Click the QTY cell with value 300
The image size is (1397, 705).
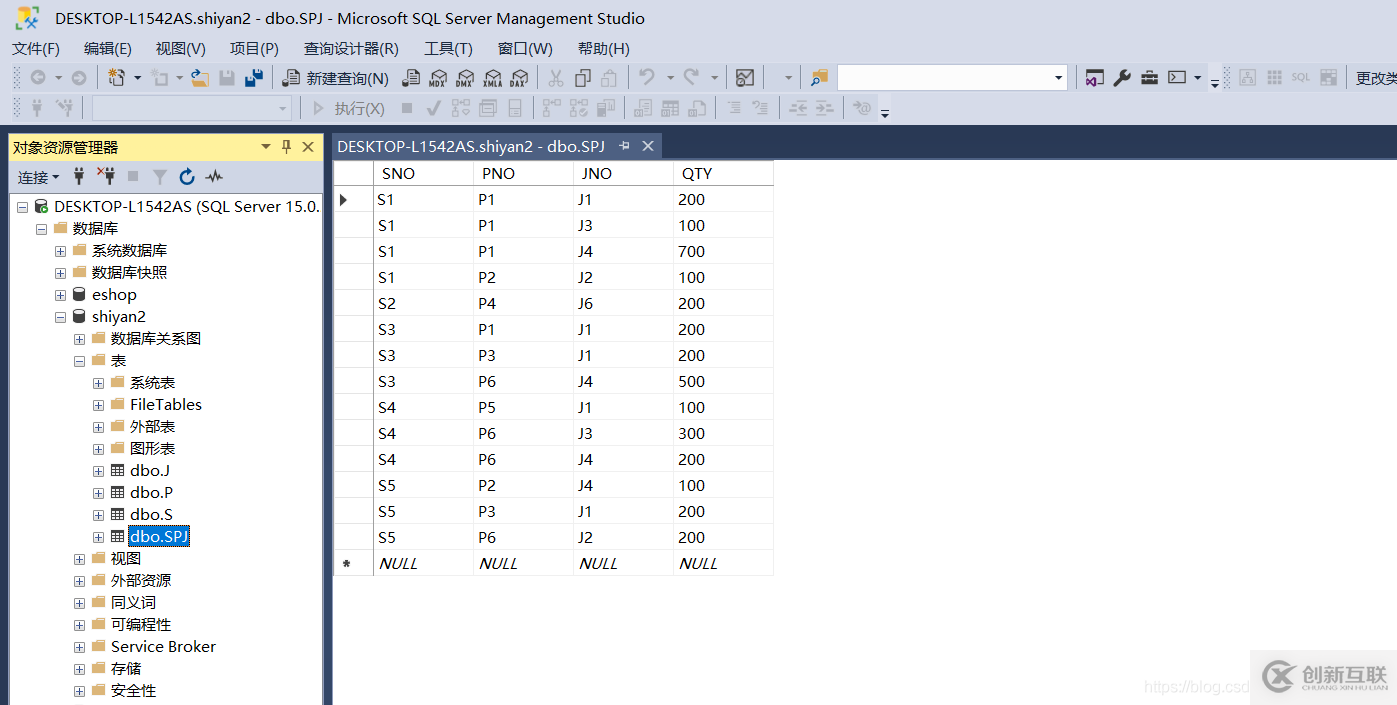tap(724, 433)
